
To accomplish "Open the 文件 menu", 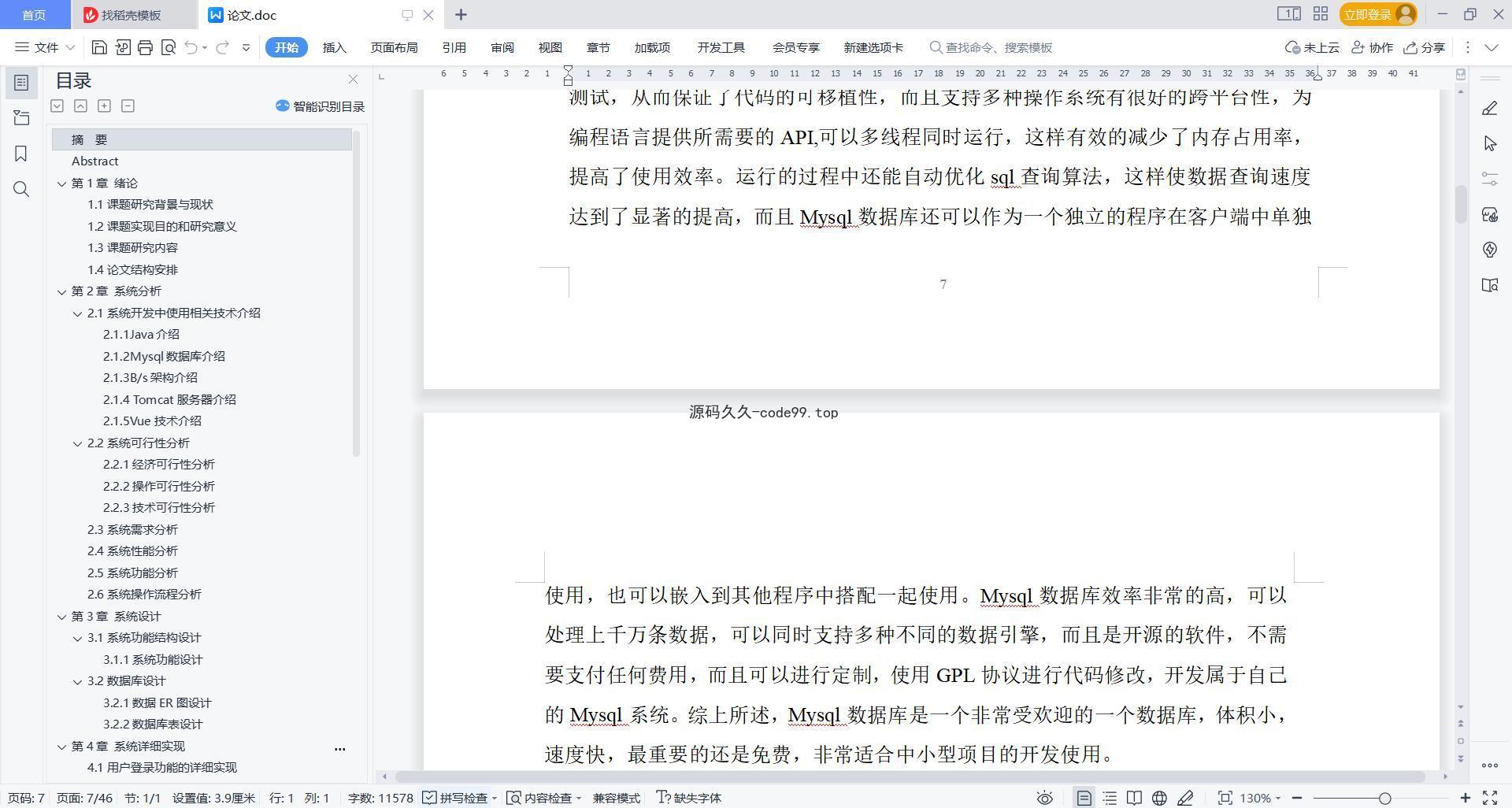I will coord(45,47).
